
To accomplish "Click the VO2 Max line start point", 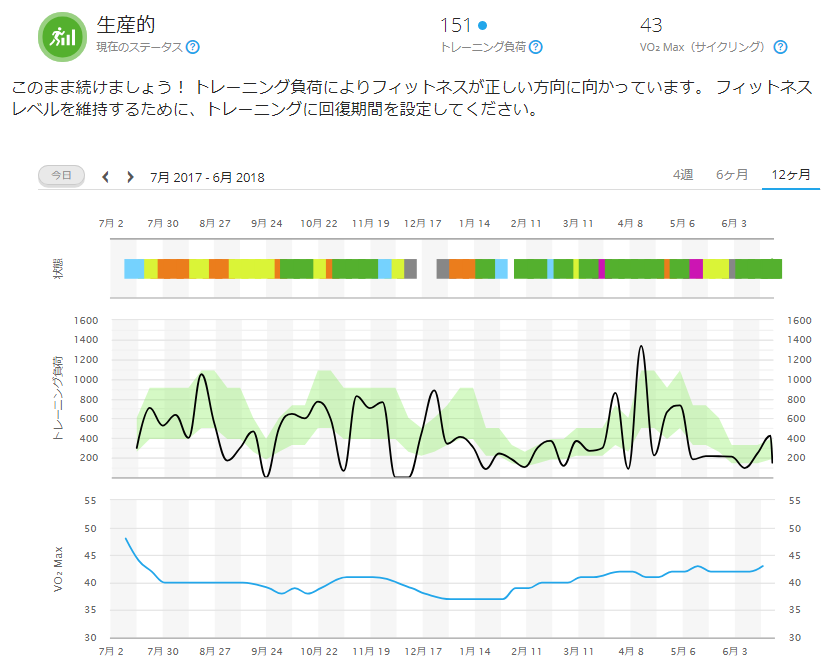I will 126,538.
